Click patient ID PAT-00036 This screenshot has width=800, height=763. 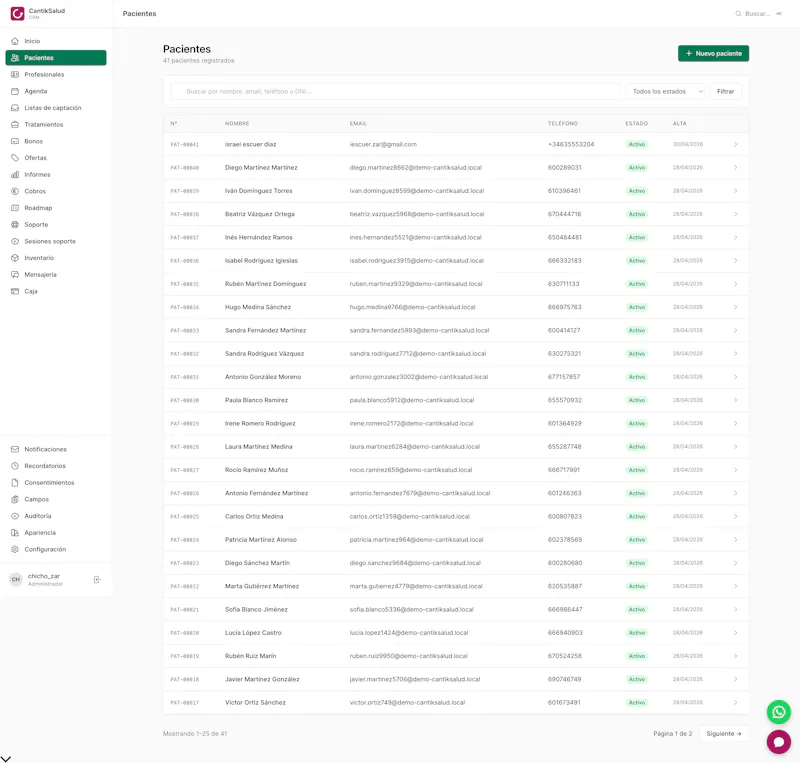click(185, 261)
